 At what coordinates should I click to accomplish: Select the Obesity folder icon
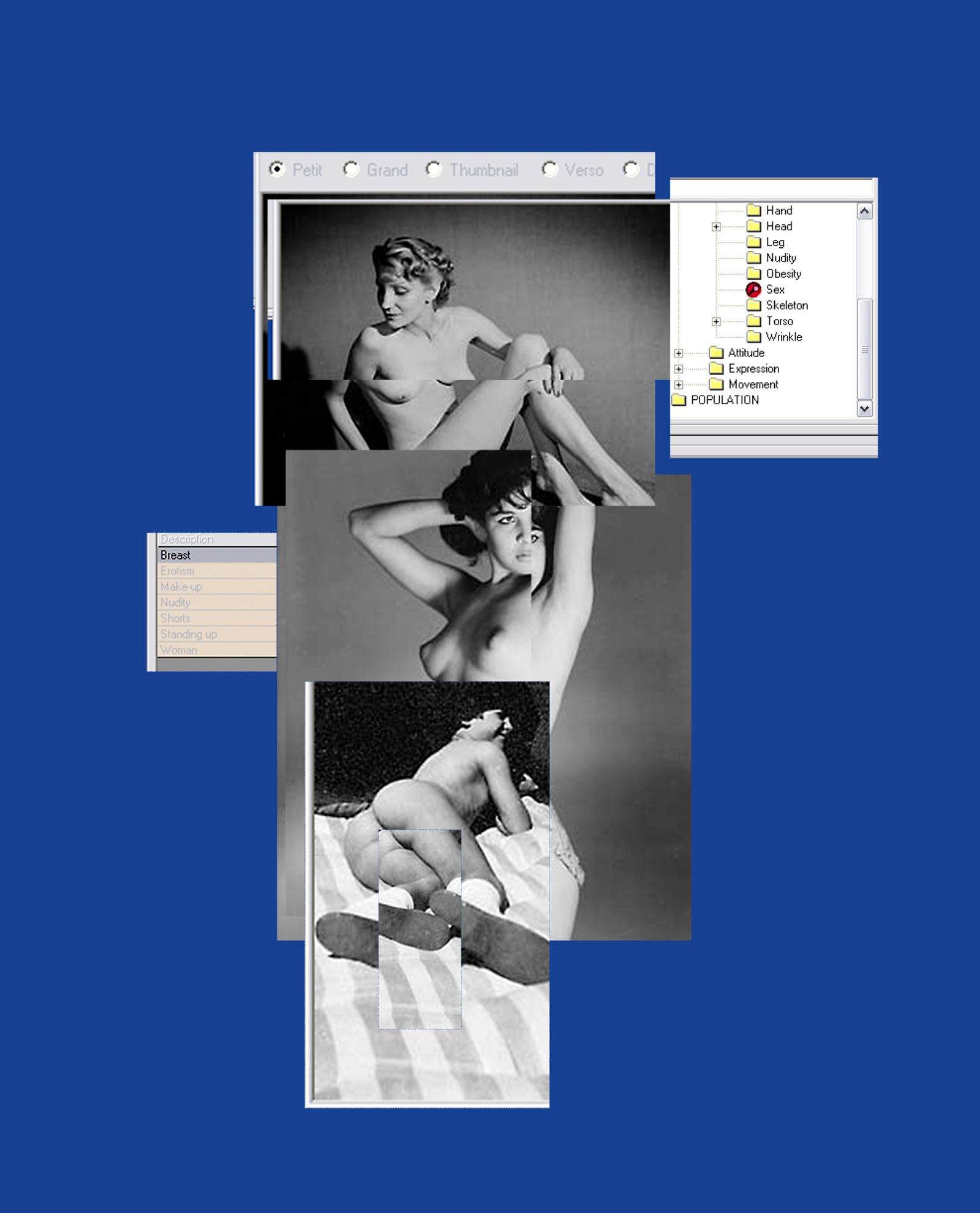pyautogui.click(x=753, y=274)
